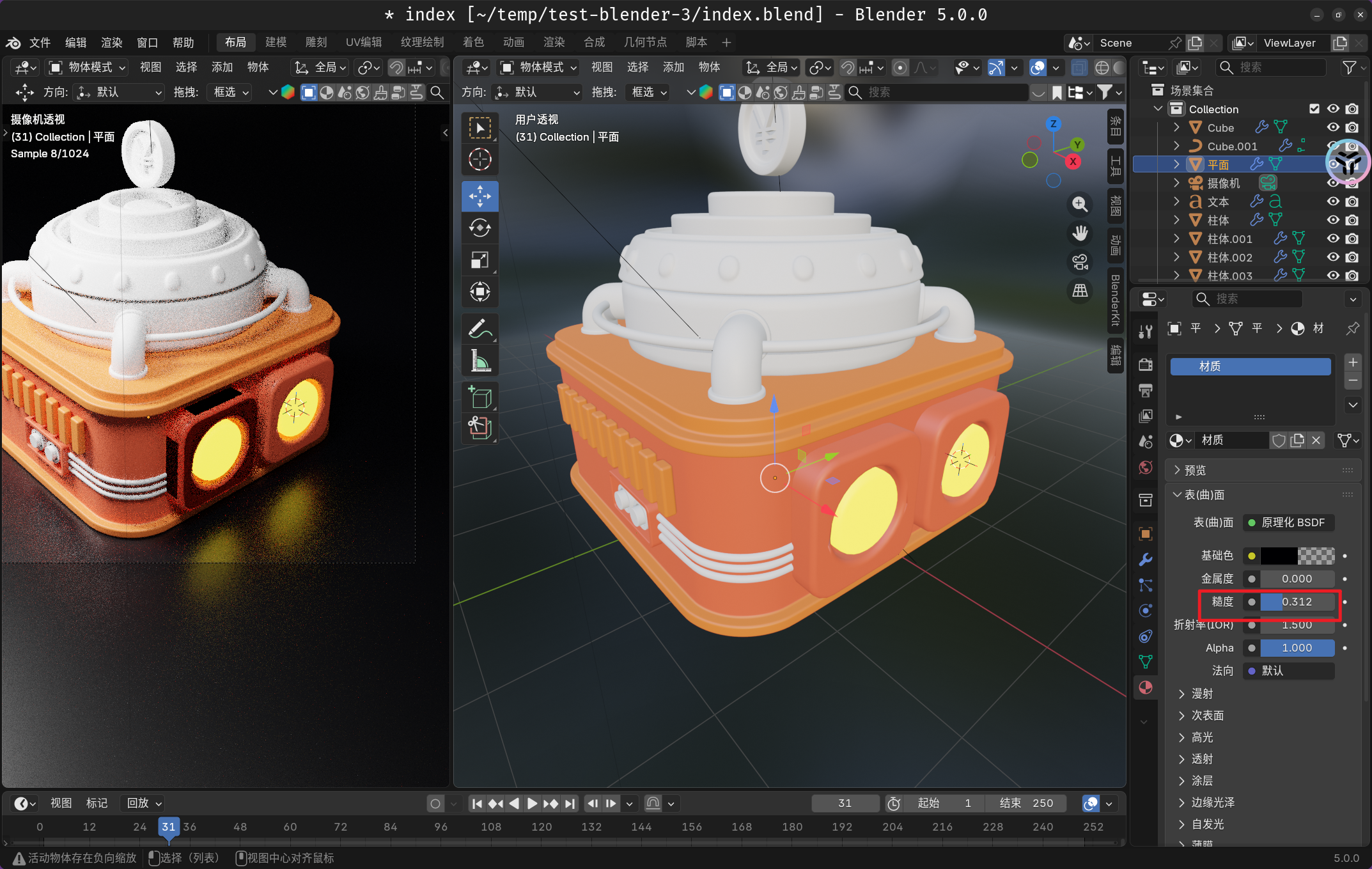The width and height of the screenshot is (1372, 869).
Task: Click the 基础色 black color swatch
Action: point(1279,556)
